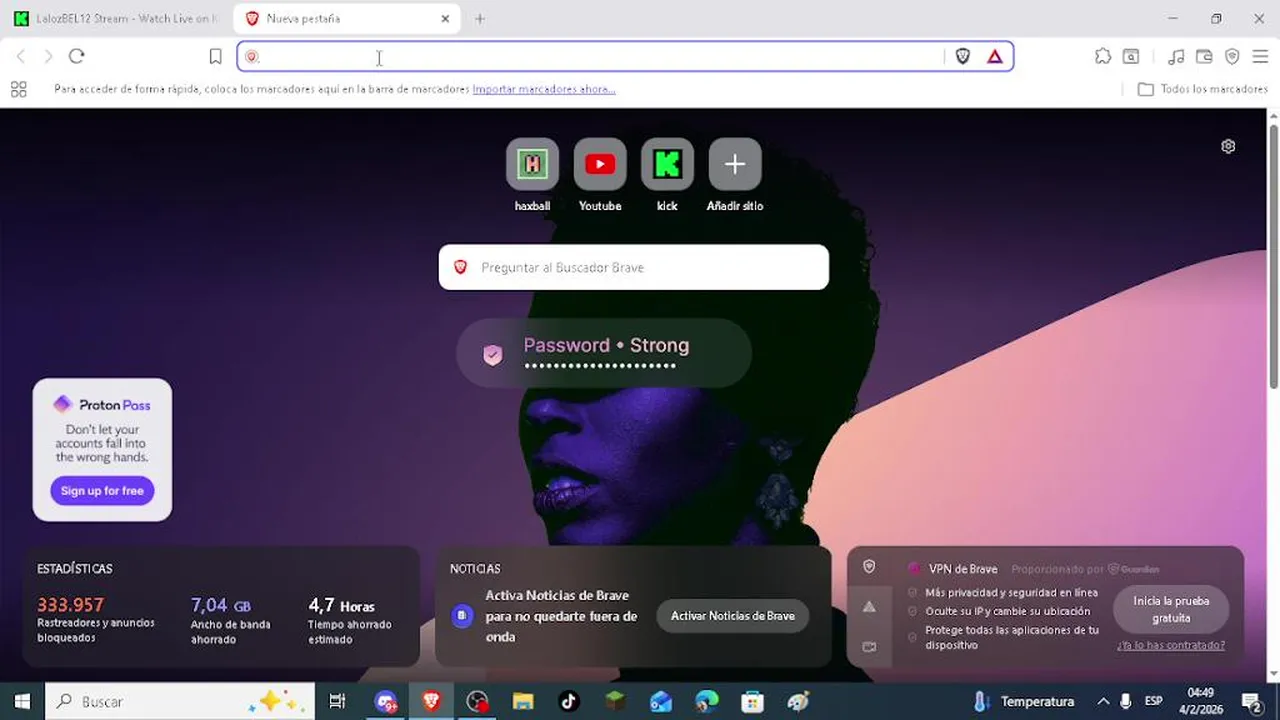The width and height of the screenshot is (1280, 720).
Task: Open Brave Rewards triangle icon
Action: point(995,57)
